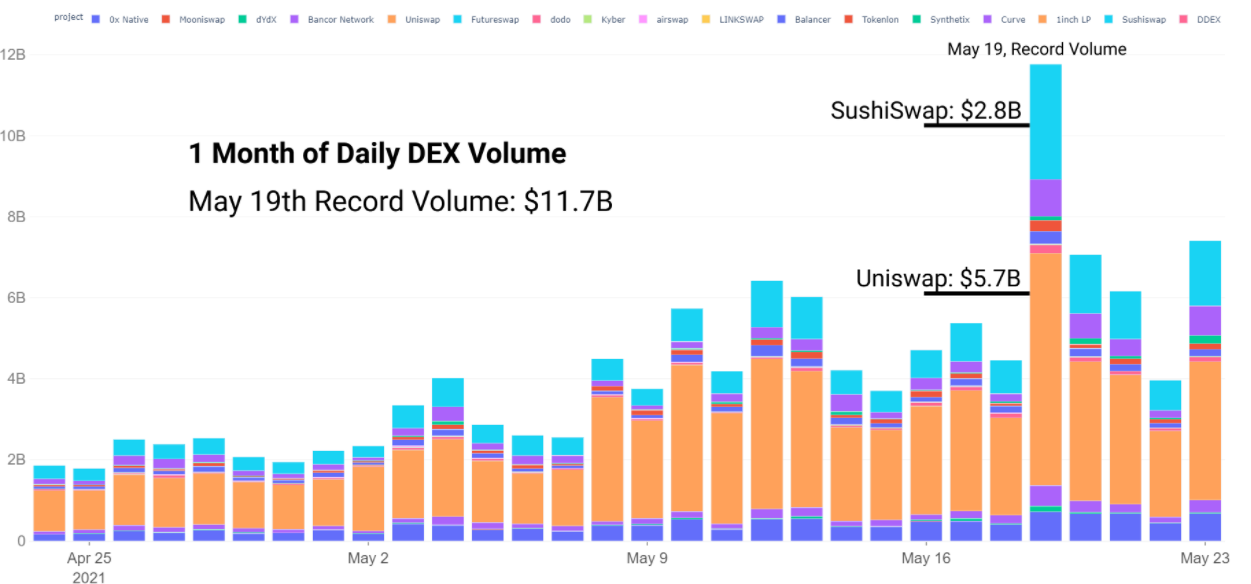Image resolution: width=1251 pixels, height=584 pixels.
Task: Toggle the 0x Native legend entry
Action: pyautogui.click(x=119, y=19)
